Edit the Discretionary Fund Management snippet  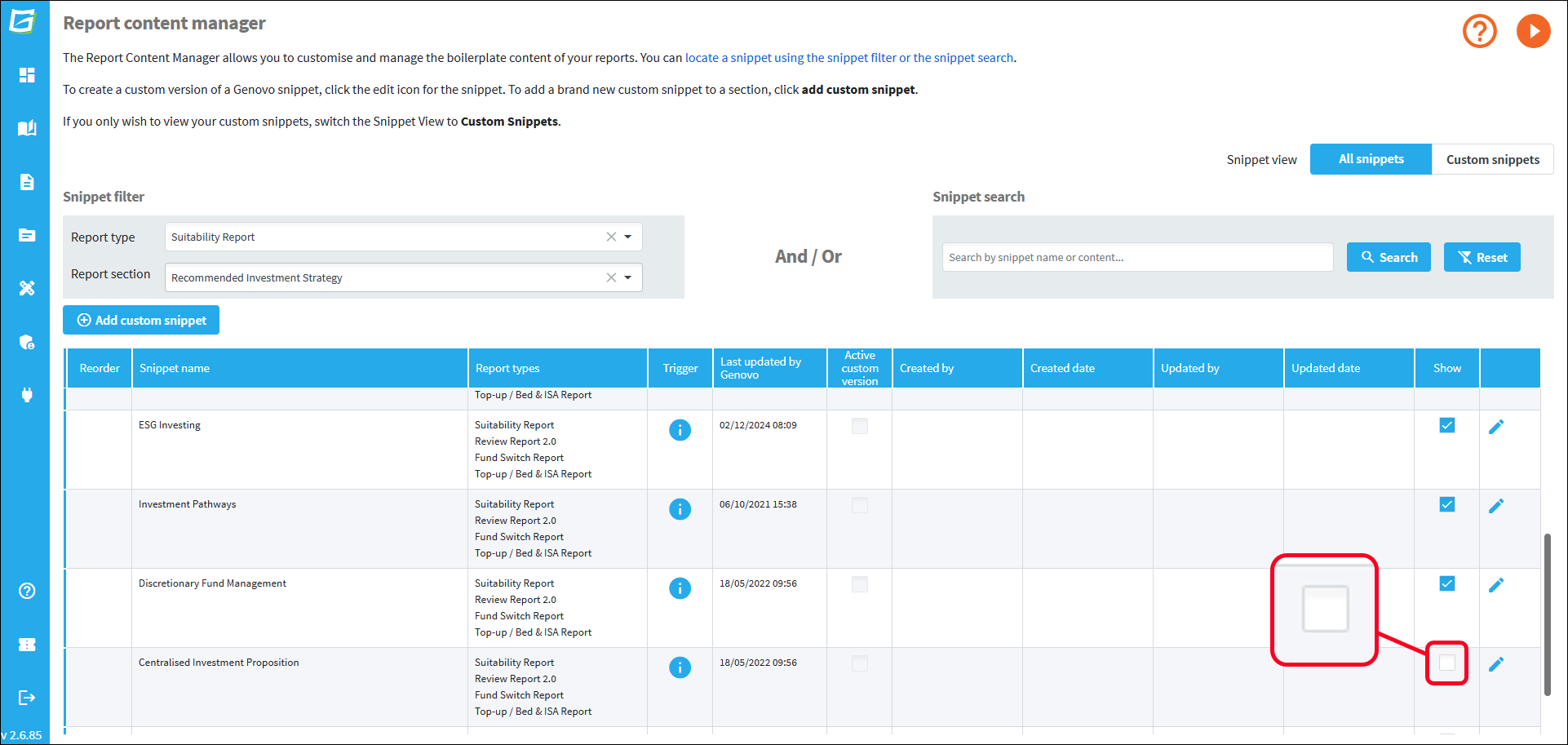pyautogui.click(x=1496, y=585)
